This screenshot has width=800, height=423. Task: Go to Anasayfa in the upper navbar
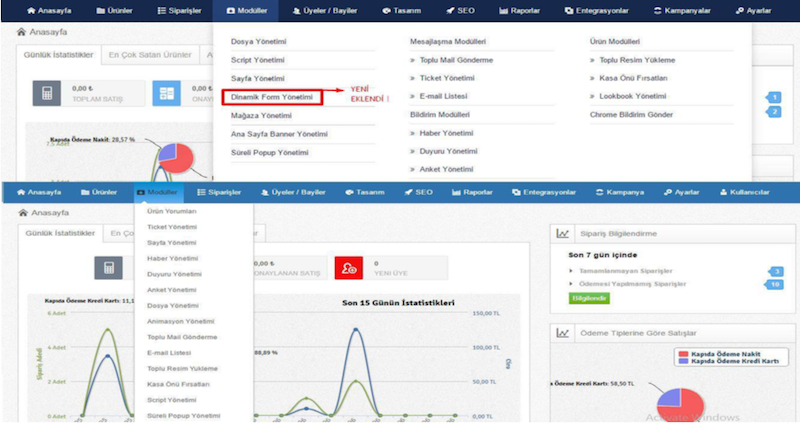(49, 11)
